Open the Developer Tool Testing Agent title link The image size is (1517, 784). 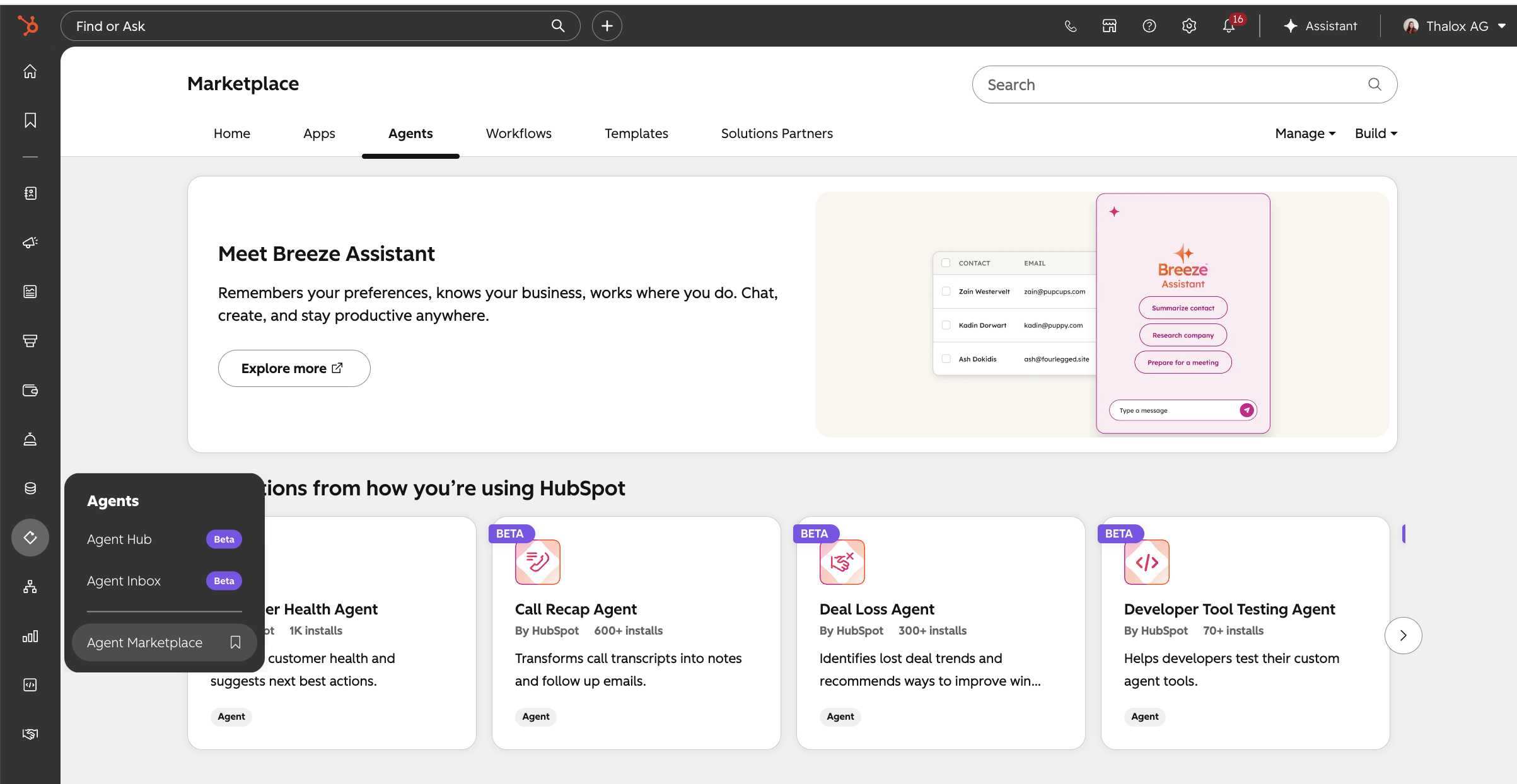(1229, 609)
